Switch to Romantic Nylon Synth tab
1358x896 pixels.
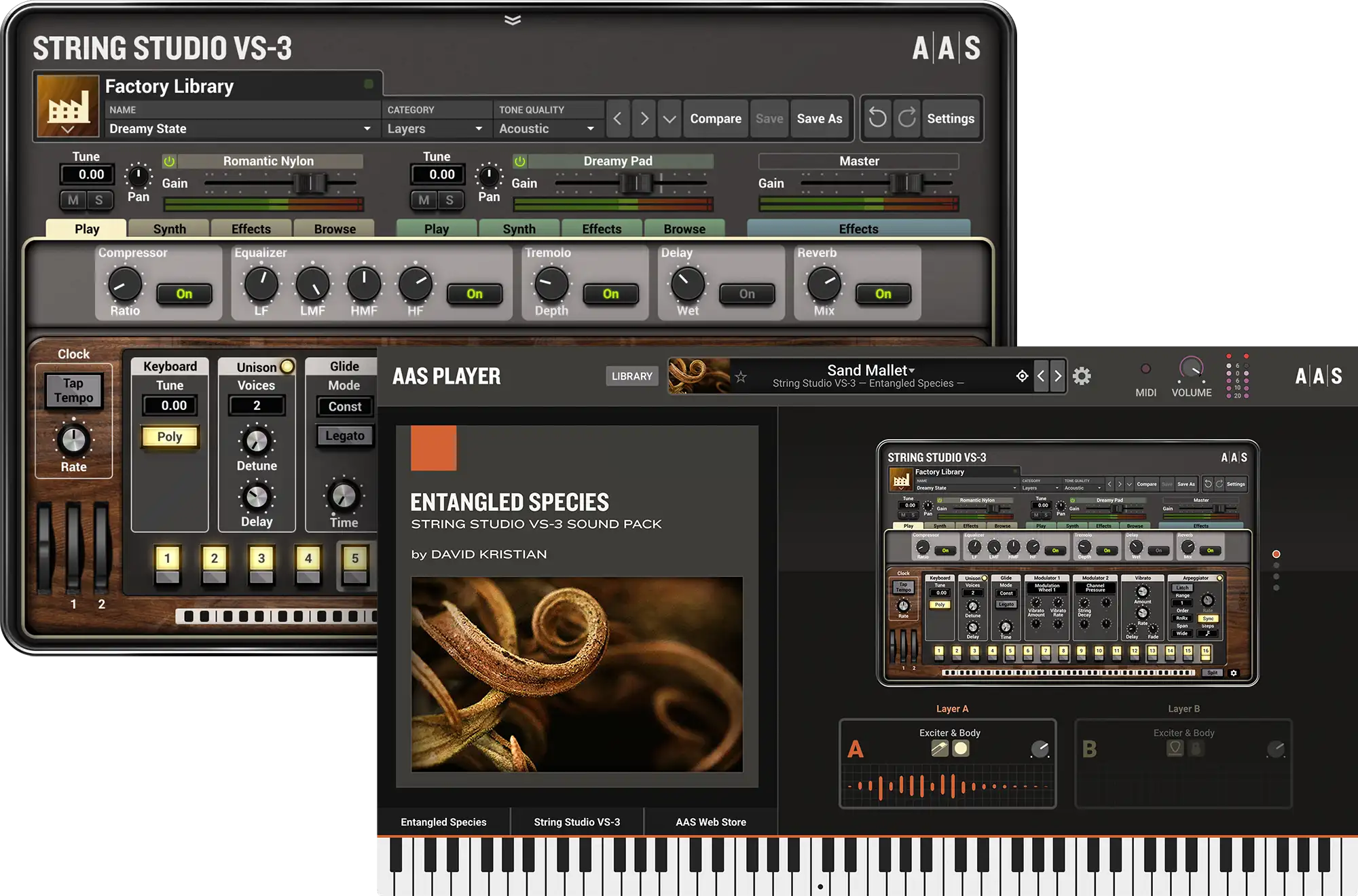point(169,229)
